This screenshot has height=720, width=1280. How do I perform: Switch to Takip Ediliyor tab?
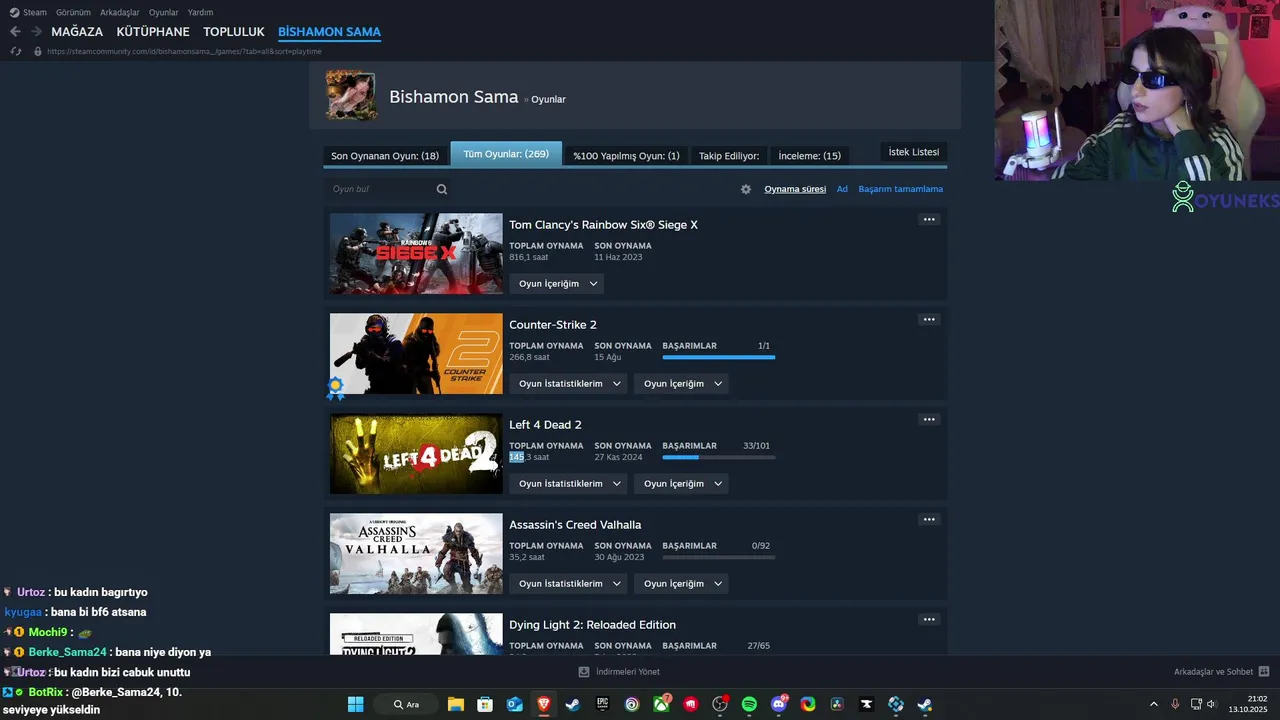coord(729,156)
